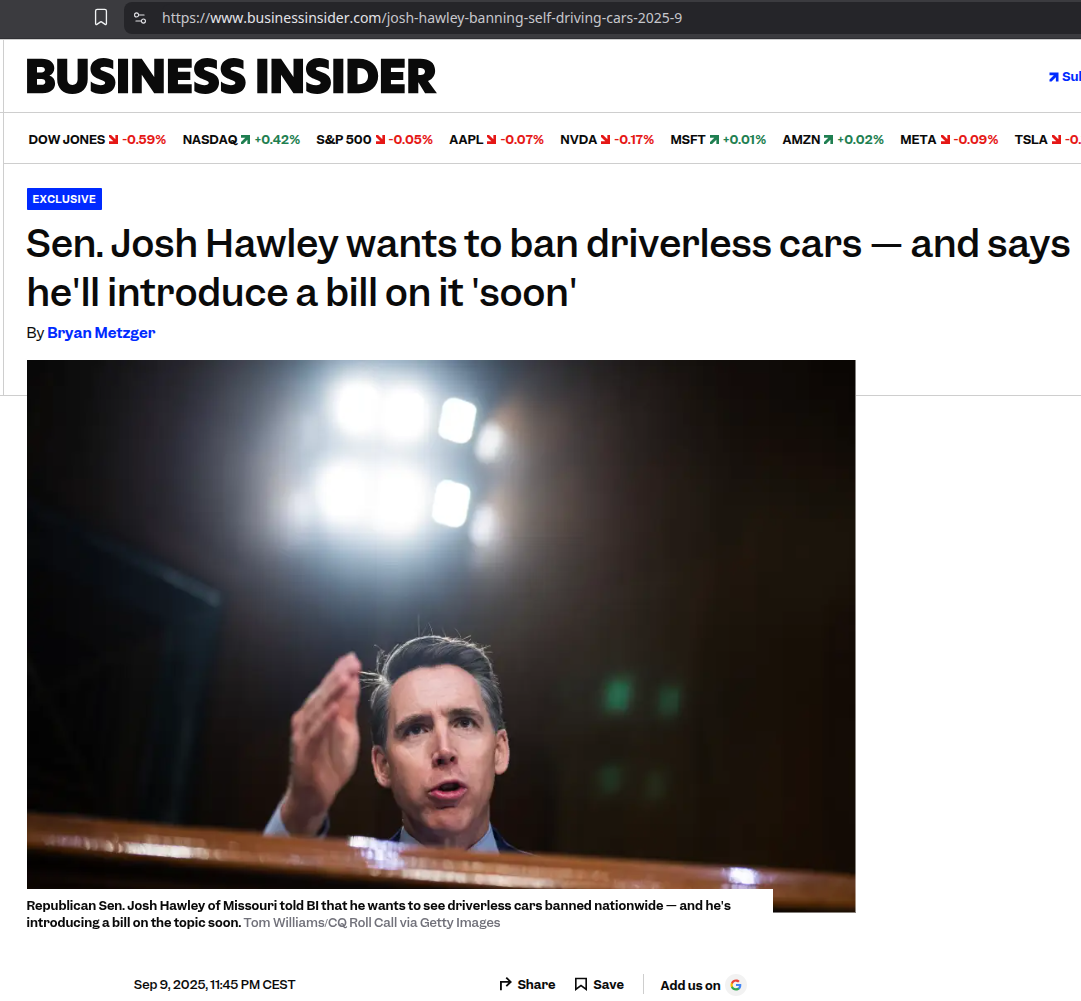Open site information icon in address bar

point(140,18)
